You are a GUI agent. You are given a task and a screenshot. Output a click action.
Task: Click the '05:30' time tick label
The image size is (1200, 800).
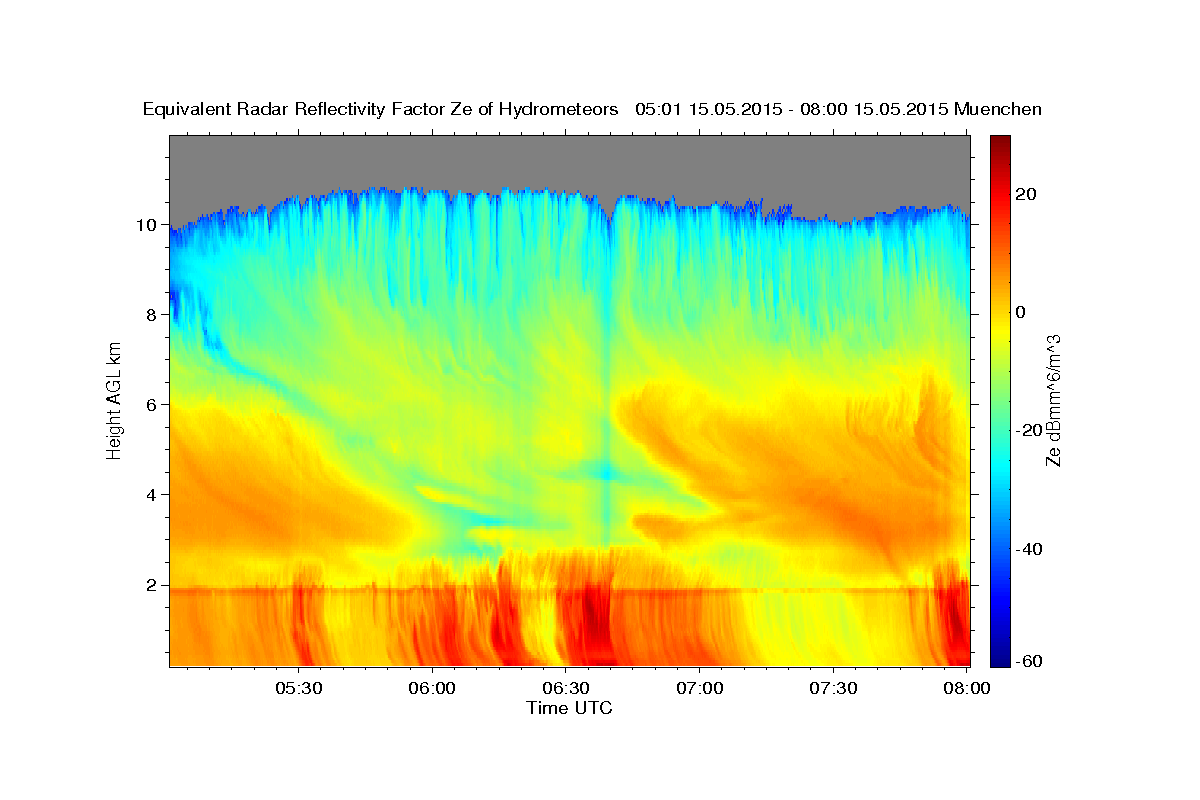[298, 688]
